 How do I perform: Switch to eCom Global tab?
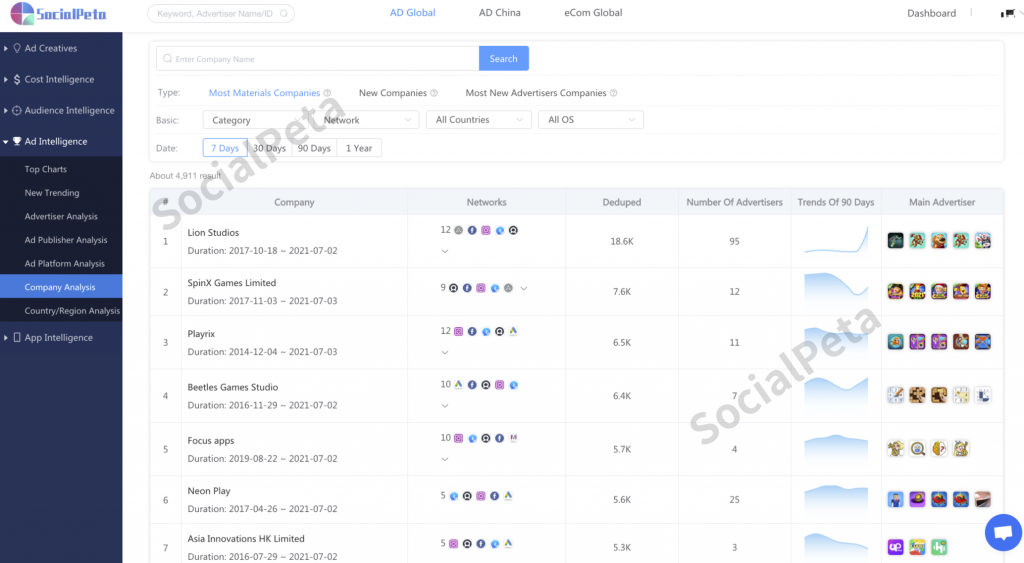click(593, 12)
